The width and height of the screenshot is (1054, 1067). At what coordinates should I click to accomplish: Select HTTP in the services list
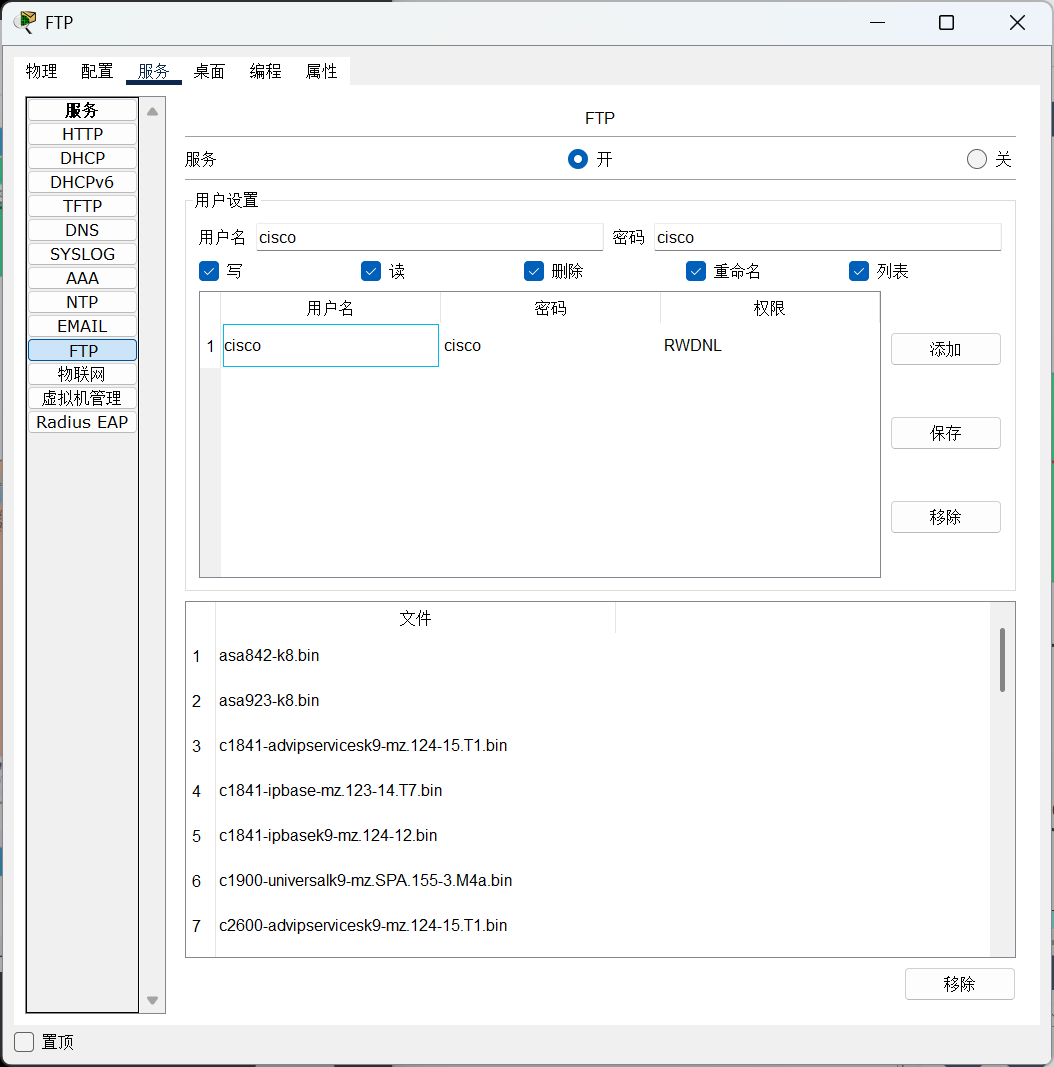point(82,134)
